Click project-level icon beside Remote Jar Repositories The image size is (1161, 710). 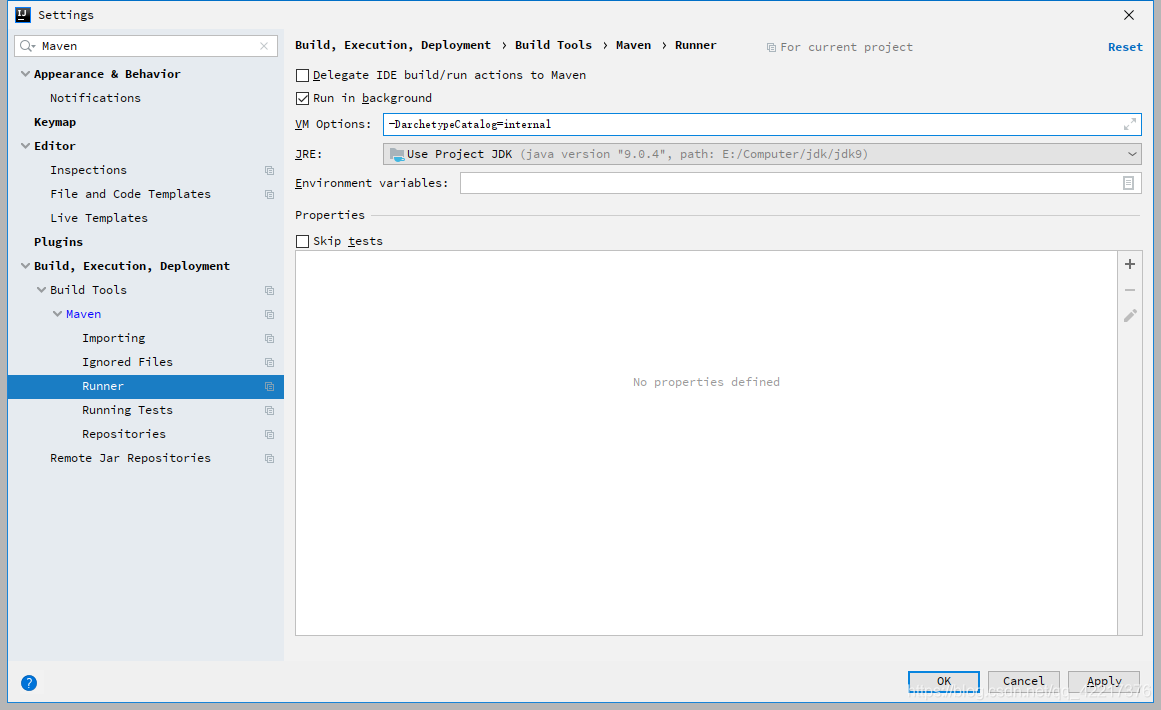(270, 458)
